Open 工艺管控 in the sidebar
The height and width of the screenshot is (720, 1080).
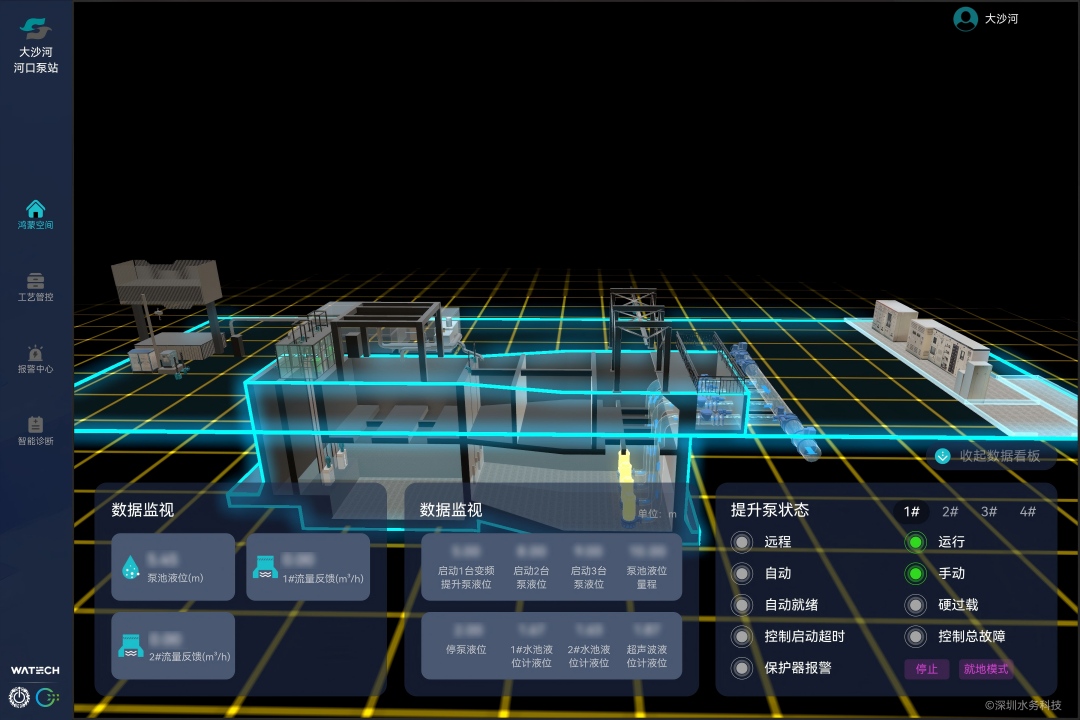36,282
